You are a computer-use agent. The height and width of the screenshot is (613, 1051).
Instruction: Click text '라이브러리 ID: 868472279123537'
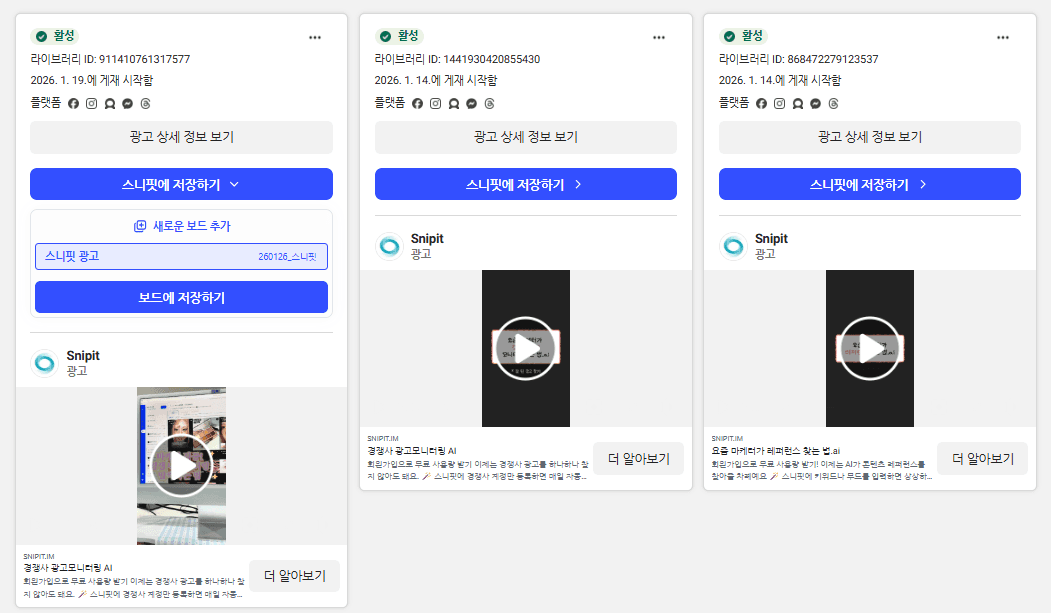click(798, 59)
